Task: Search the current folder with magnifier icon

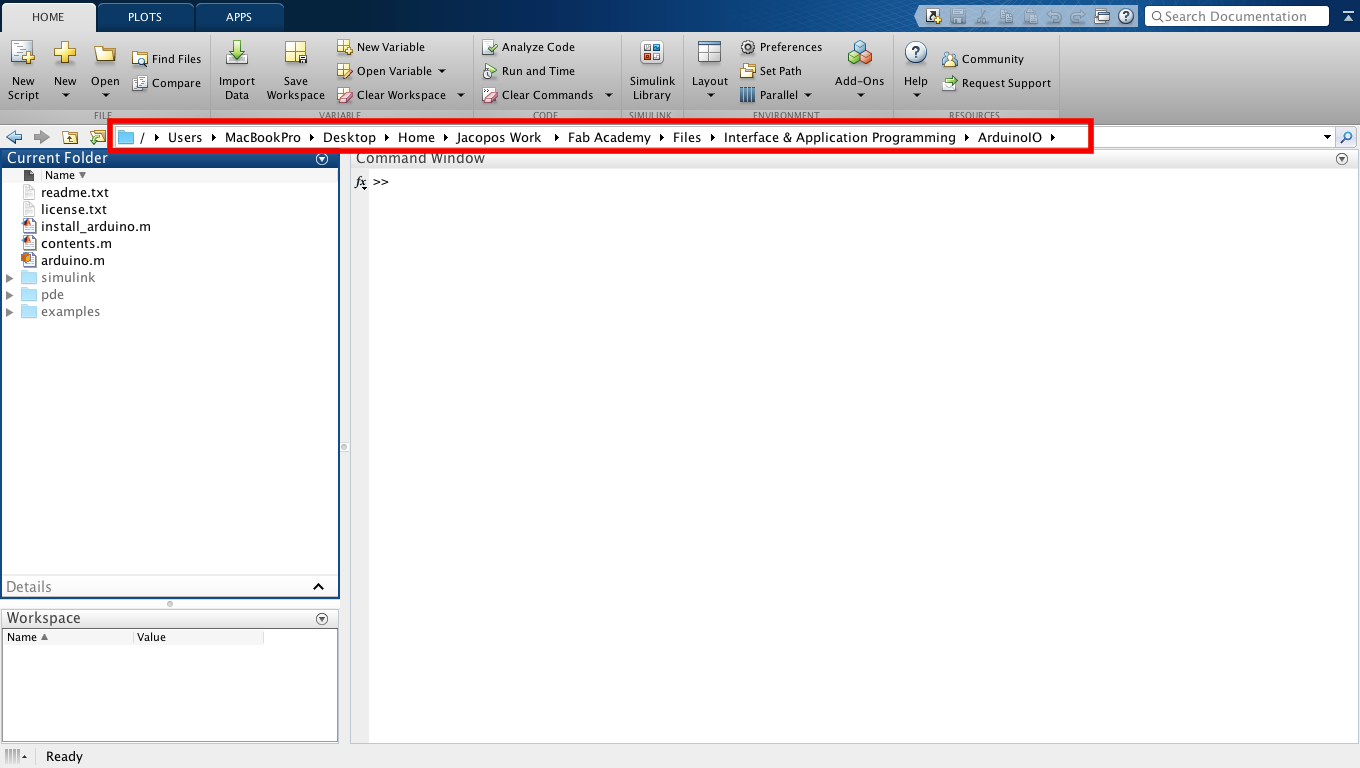Action: 1346,137
